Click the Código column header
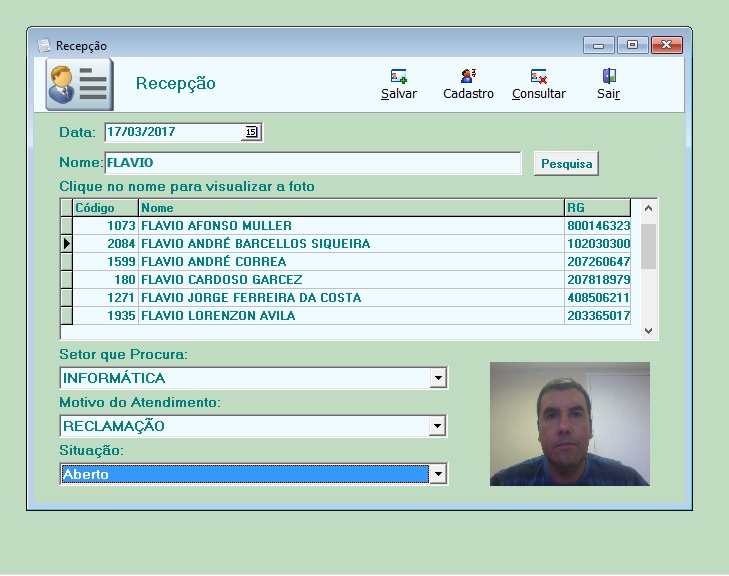The image size is (729, 576). pos(105,208)
